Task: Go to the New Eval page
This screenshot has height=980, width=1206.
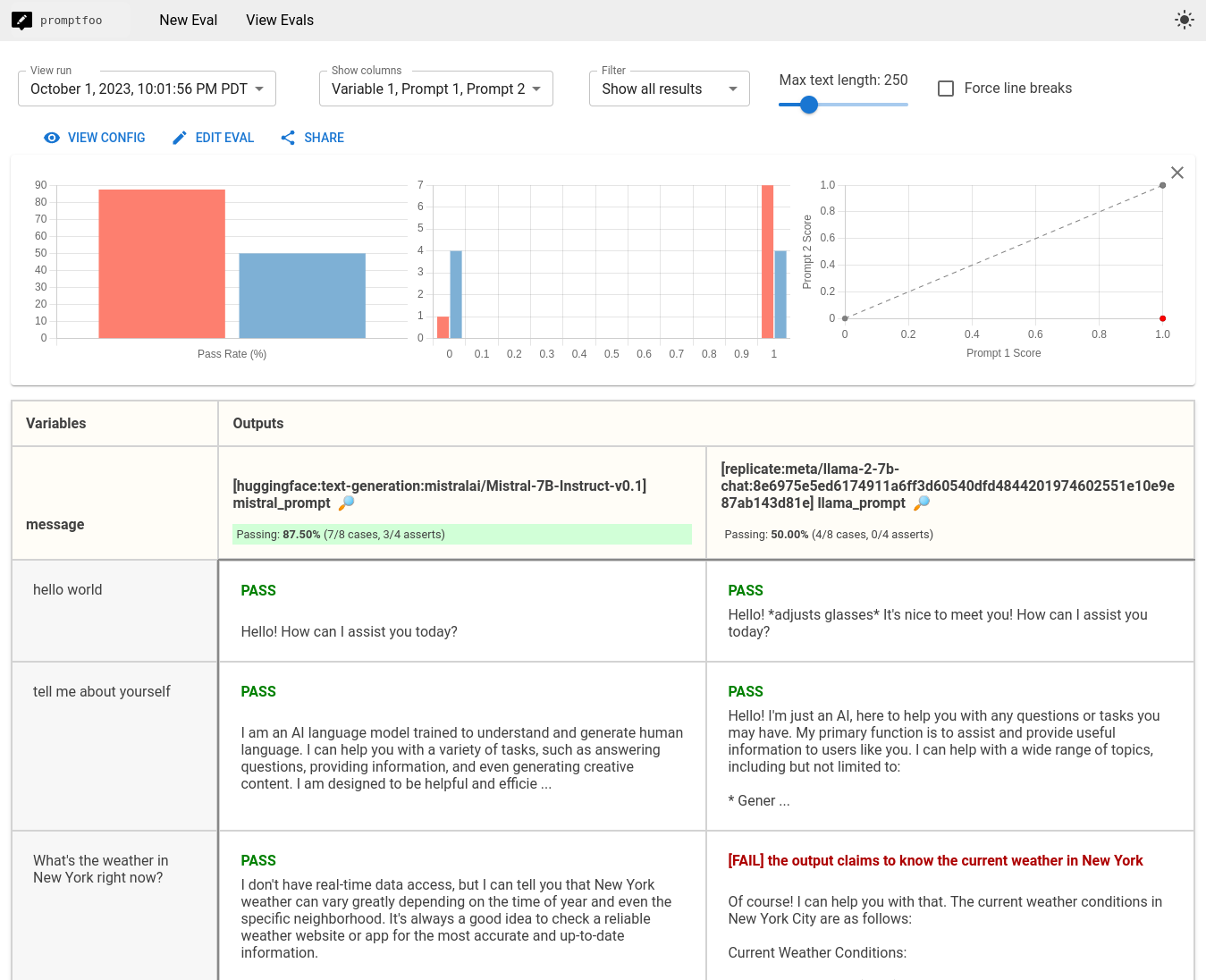Action: [188, 20]
